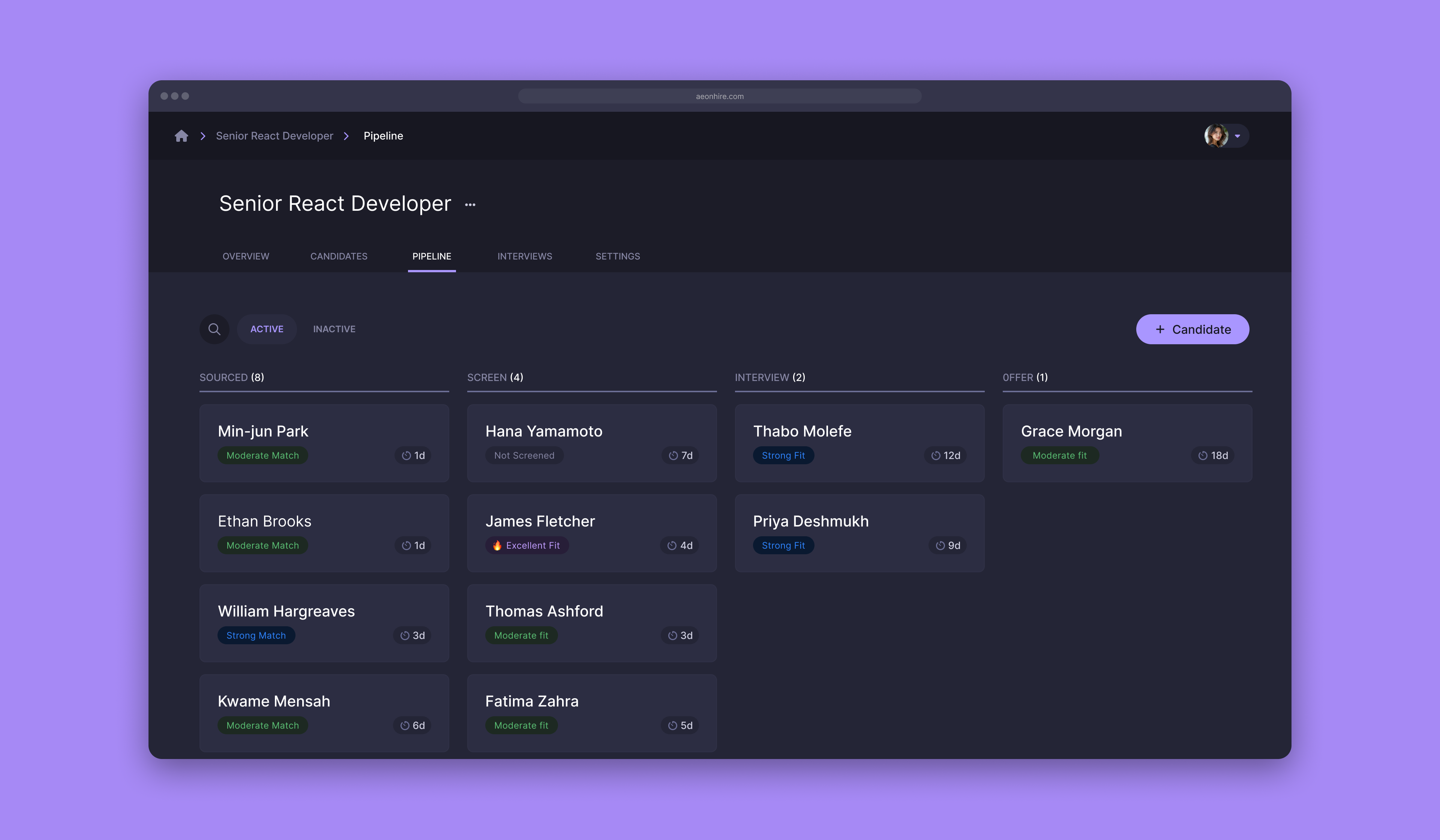Click the aeonhire.com address bar
Screen dimensions: 1440x840
[x=719, y=96]
